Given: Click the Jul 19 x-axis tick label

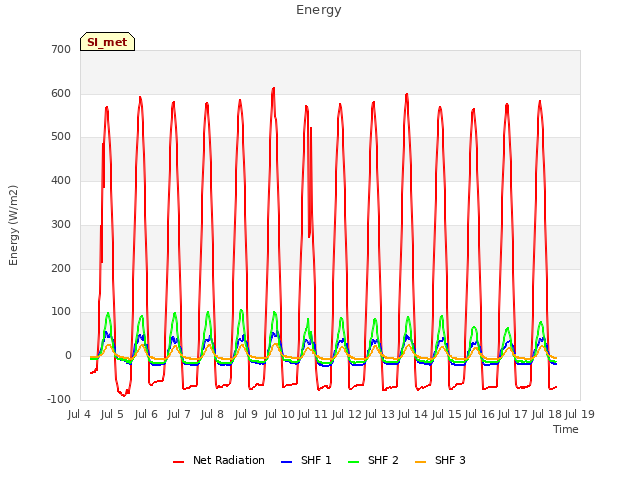Looking at the screenshot, I should 580,414.
